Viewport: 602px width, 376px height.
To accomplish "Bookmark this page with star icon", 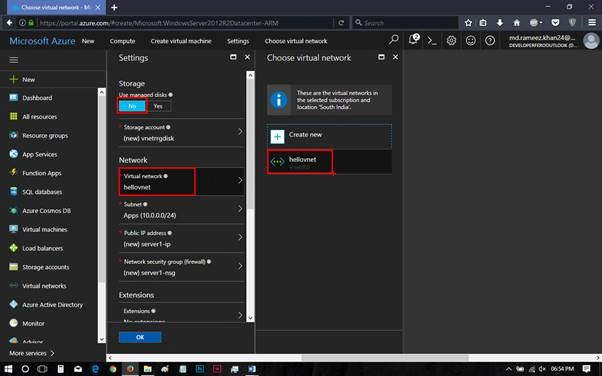I will click(x=468, y=23).
